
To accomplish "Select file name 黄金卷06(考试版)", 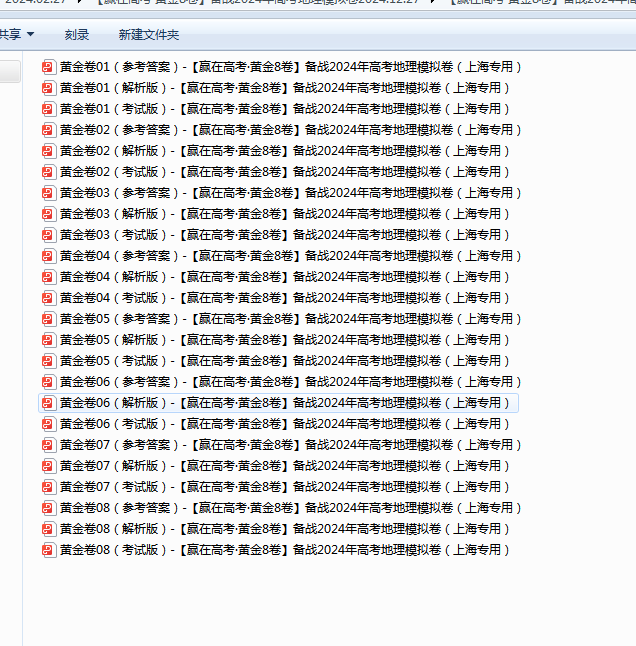I will tap(285, 424).
